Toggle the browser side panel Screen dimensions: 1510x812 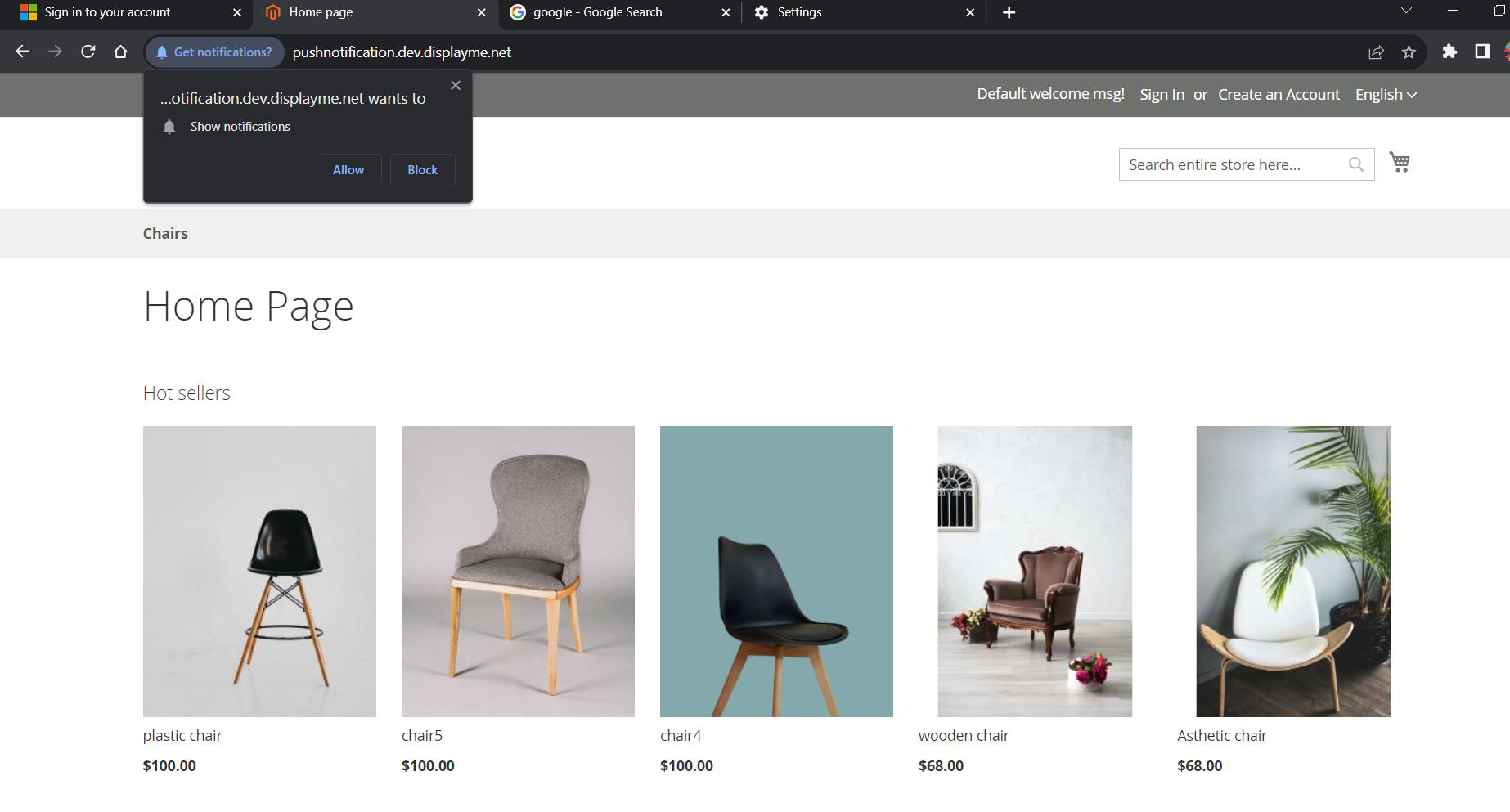point(1481,52)
